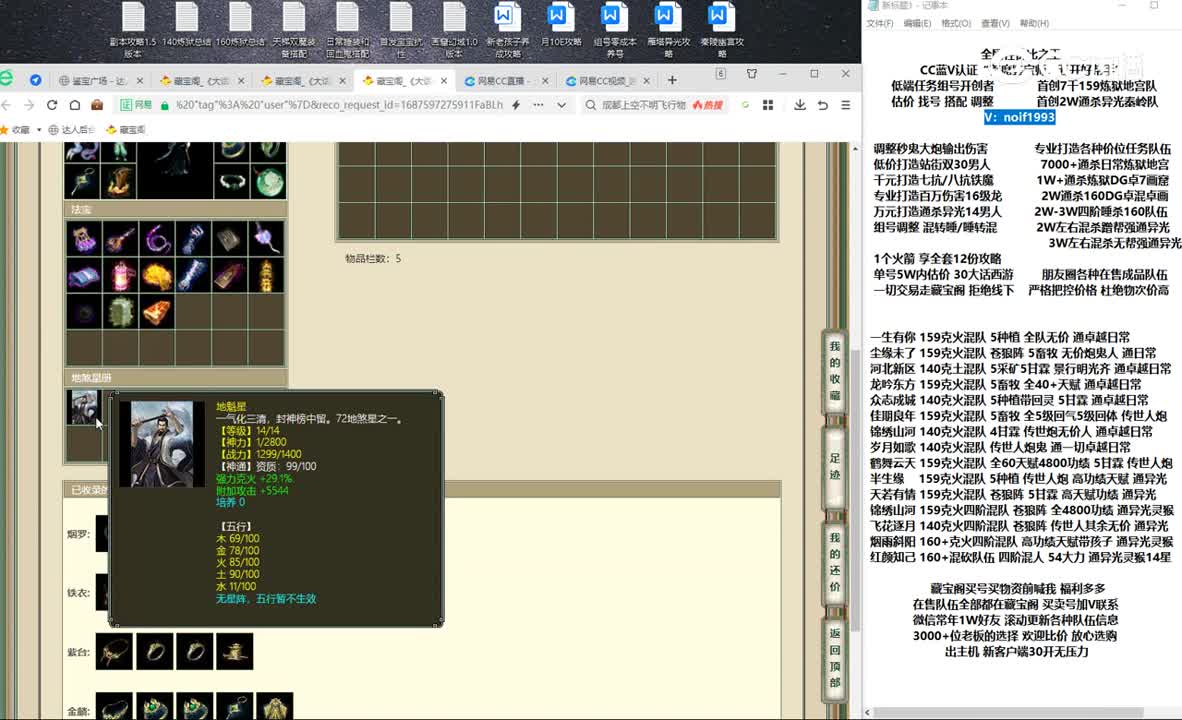The height and width of the screenshot is (720, 1182).
Task: Click the purple swirl 法宝 item icon
Action: [x=157, y=239]
